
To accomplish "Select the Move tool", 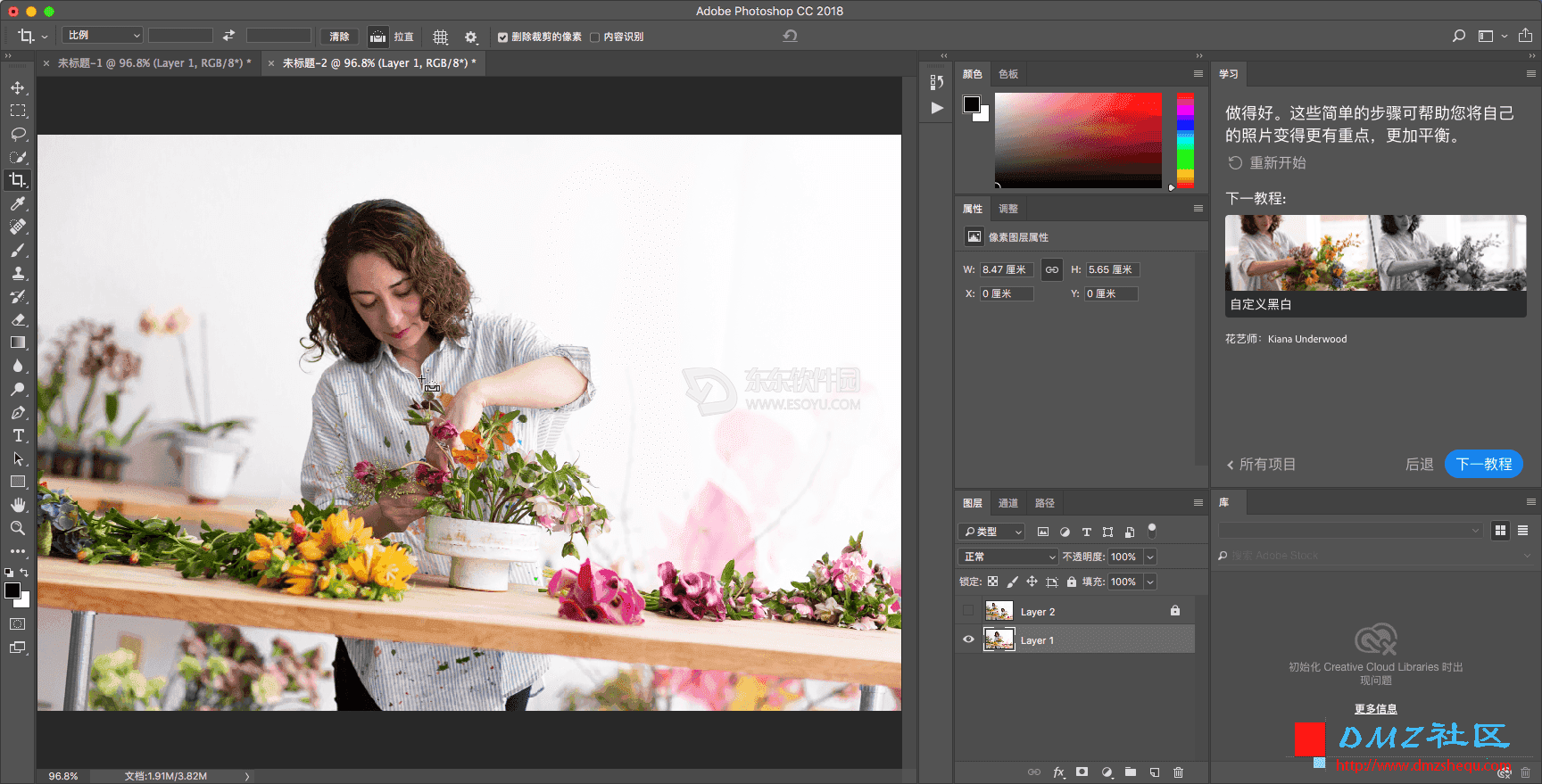I will [x=18, y=87].
